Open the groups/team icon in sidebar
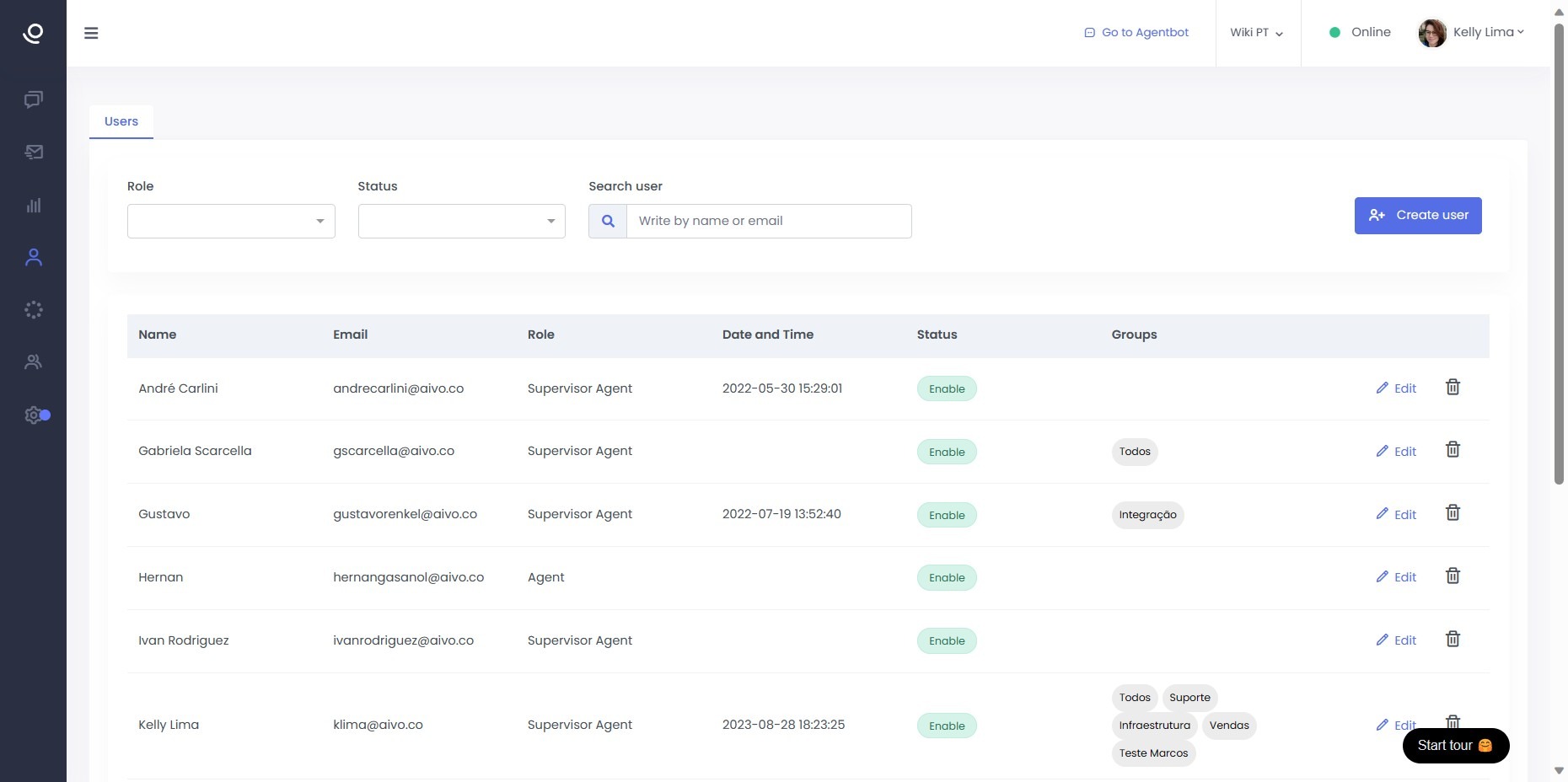This screenshot has height=782, width=1568. pyautogui.click(x=34, y=362)
